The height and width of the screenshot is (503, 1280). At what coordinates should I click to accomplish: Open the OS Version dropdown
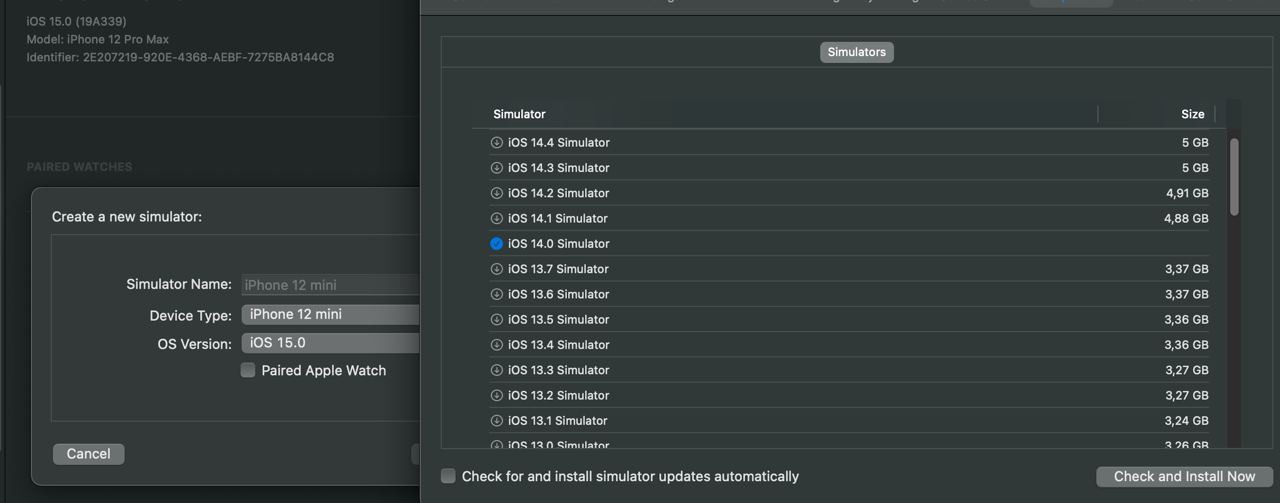pos(331,343)
